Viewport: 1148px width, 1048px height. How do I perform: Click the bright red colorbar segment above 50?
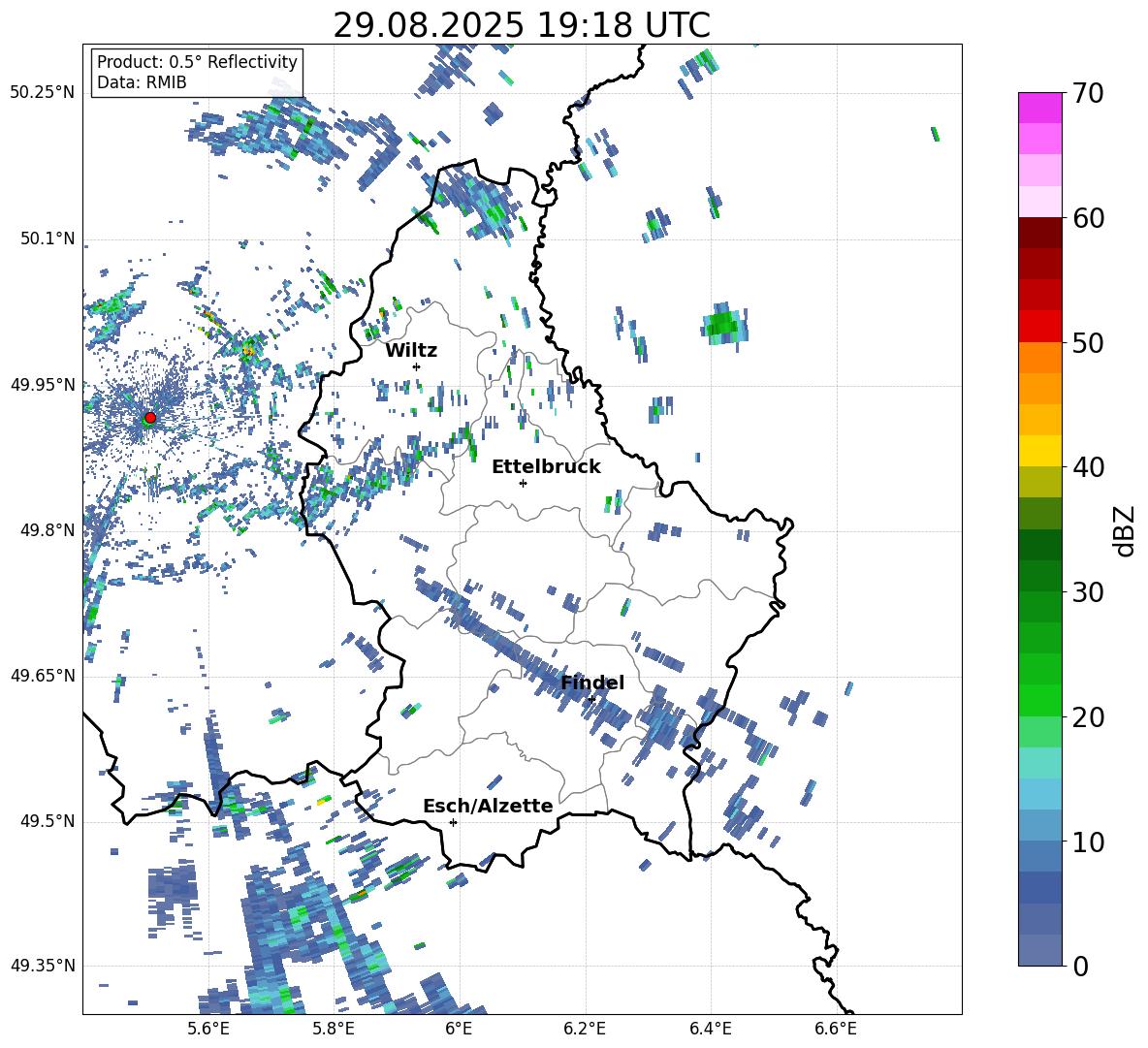point(1039,327)
